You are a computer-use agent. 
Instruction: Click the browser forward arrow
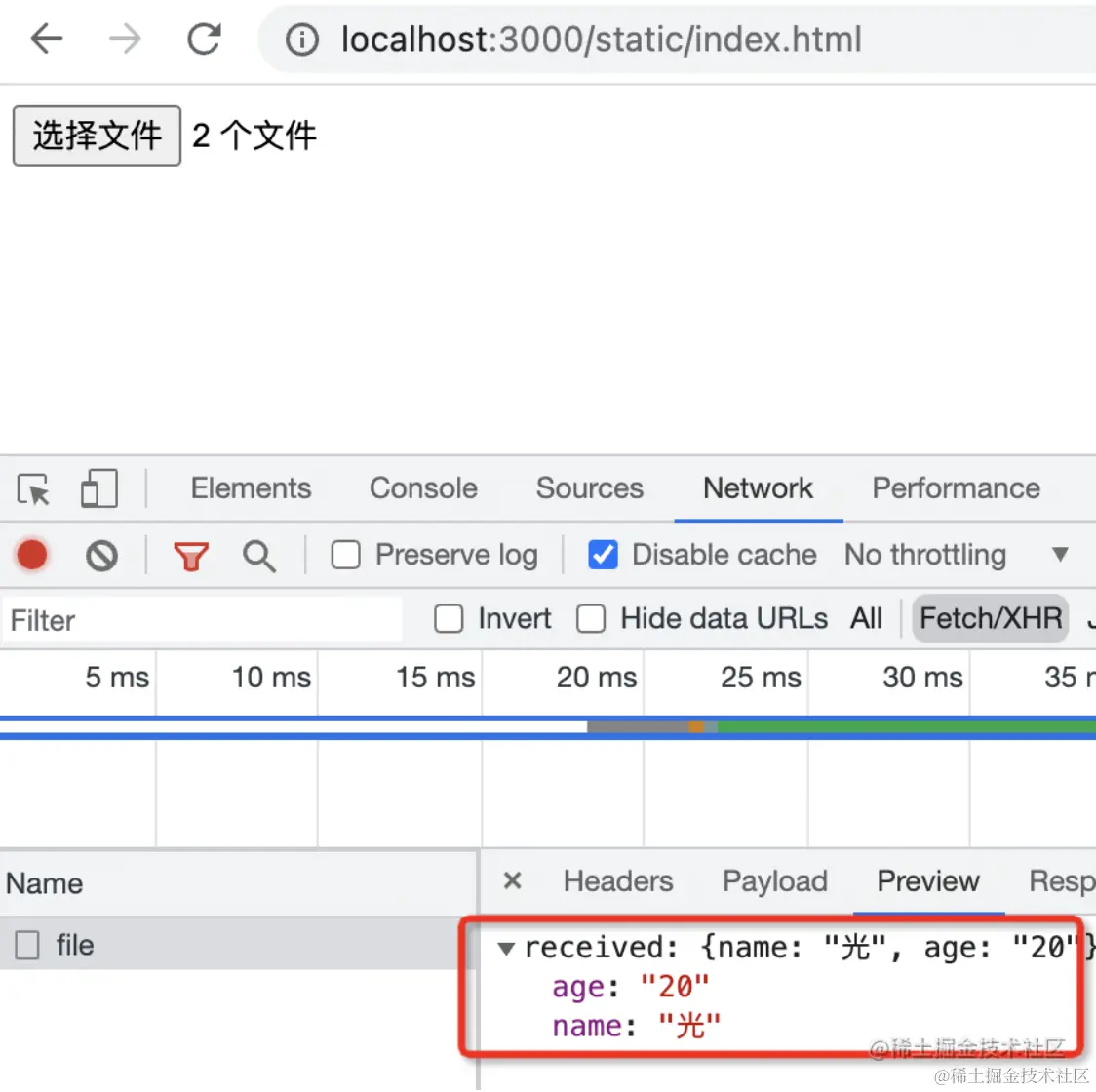click(125, 39)
